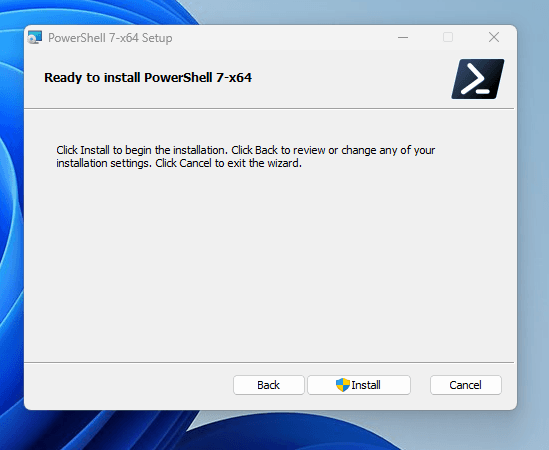Cancel the setup wizard
Screen dimensions: 549x450
click(466, 385)
